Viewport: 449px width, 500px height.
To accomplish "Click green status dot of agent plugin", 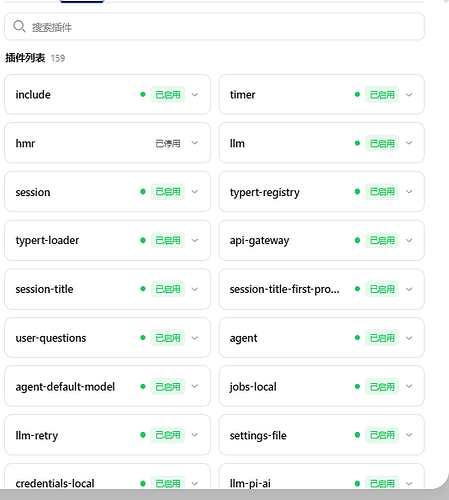I will coord(357,338).
